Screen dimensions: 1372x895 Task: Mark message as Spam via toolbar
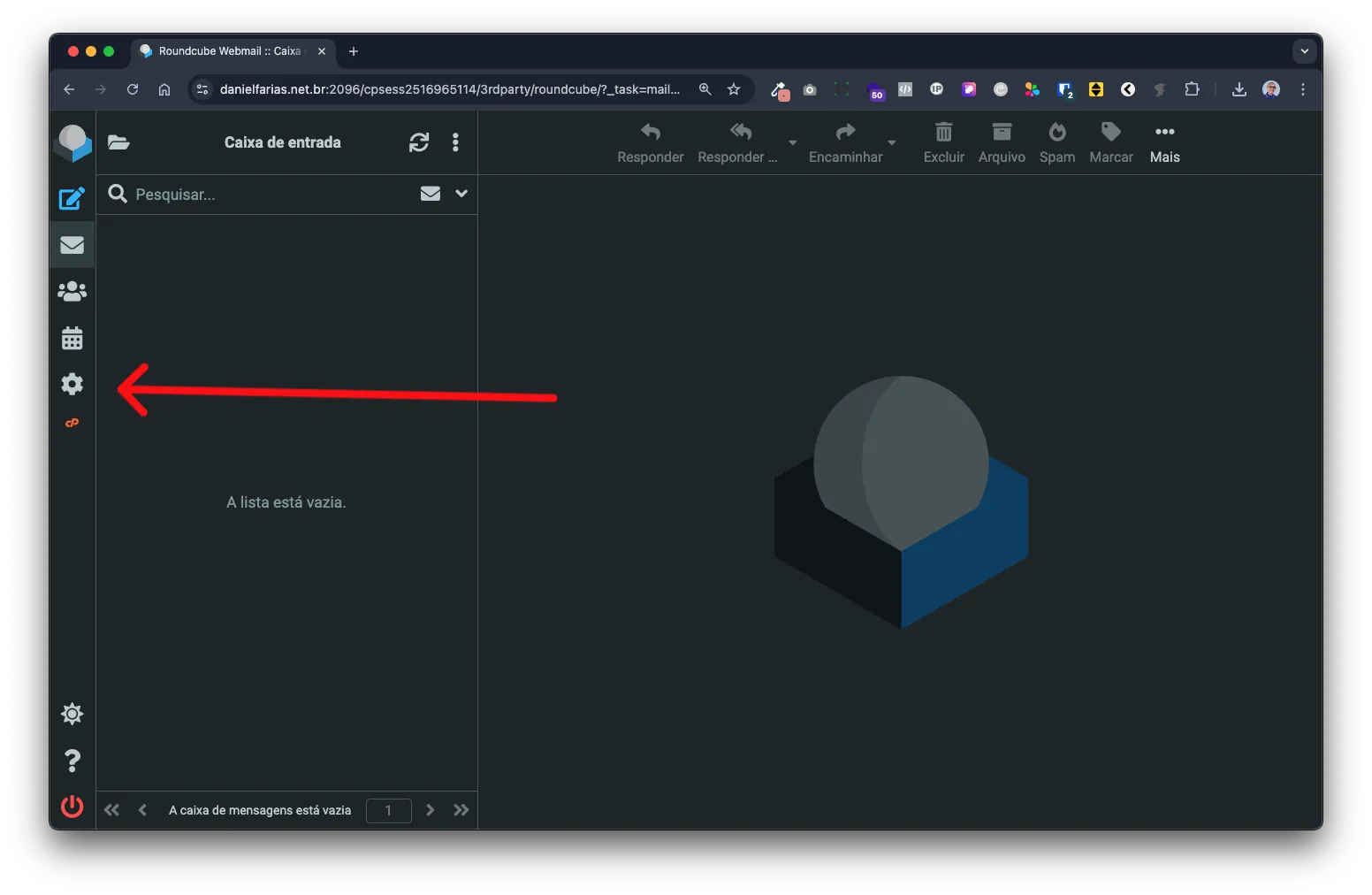[x=1057, y=142]
